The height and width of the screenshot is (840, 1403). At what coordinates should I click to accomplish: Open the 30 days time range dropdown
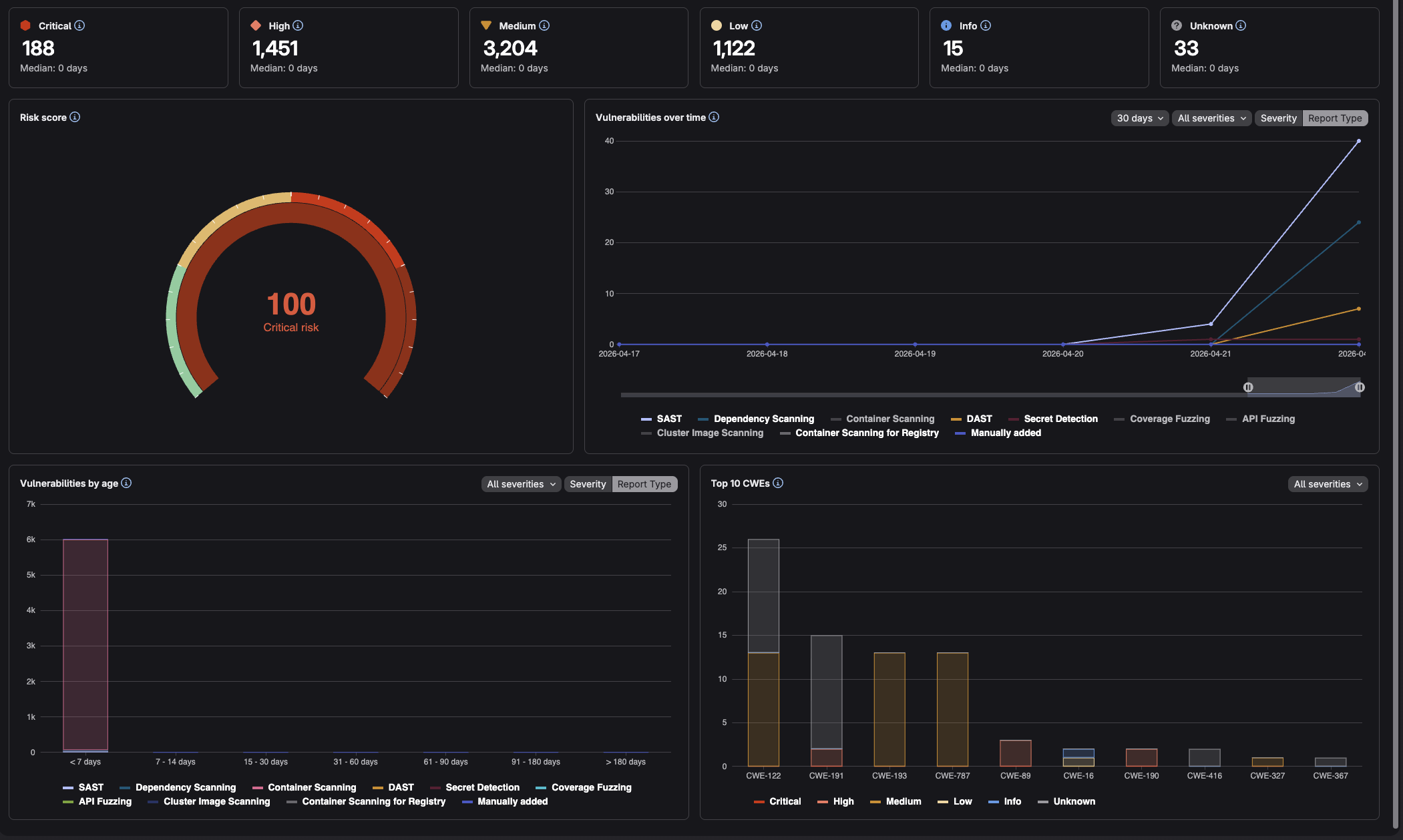coord(1139,118)
